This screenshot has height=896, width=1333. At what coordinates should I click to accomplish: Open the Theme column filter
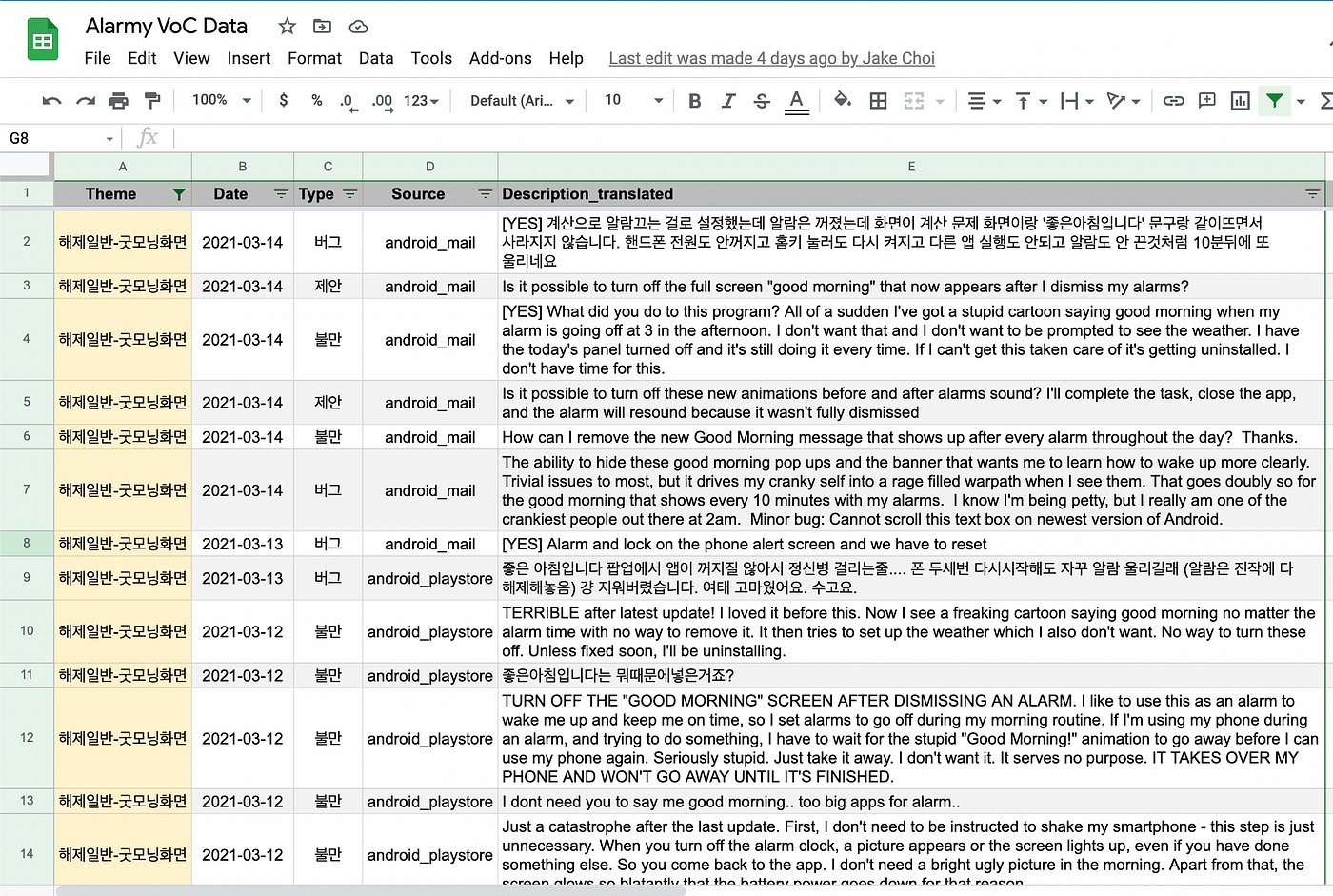tap(178, 194)
